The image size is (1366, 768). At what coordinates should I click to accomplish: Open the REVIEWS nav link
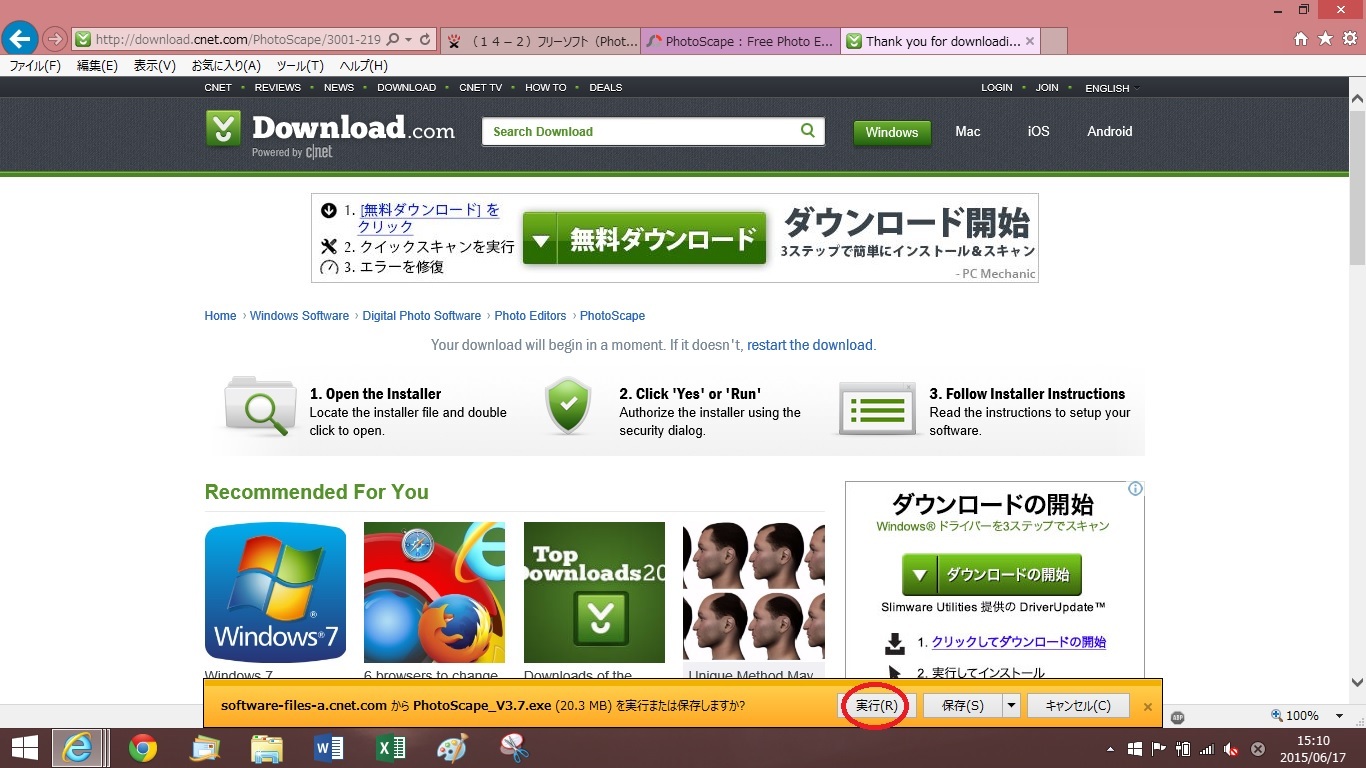click(x=278, y=87)
